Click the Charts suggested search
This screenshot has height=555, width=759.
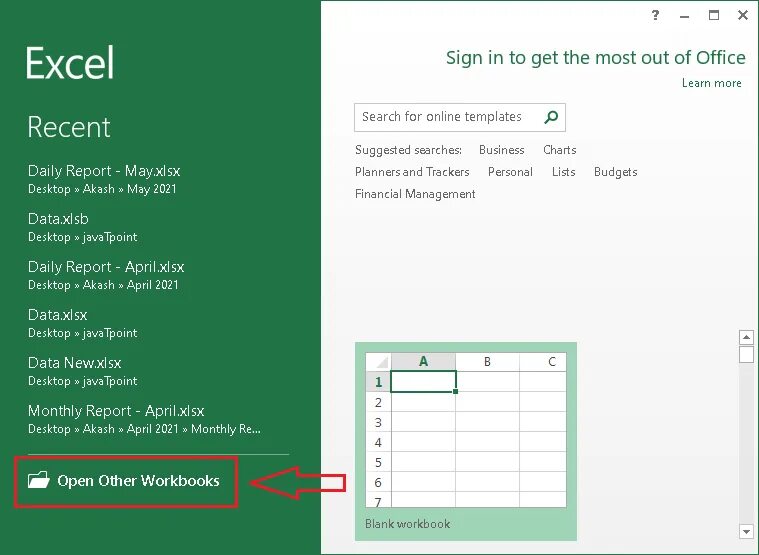point(560,150)
